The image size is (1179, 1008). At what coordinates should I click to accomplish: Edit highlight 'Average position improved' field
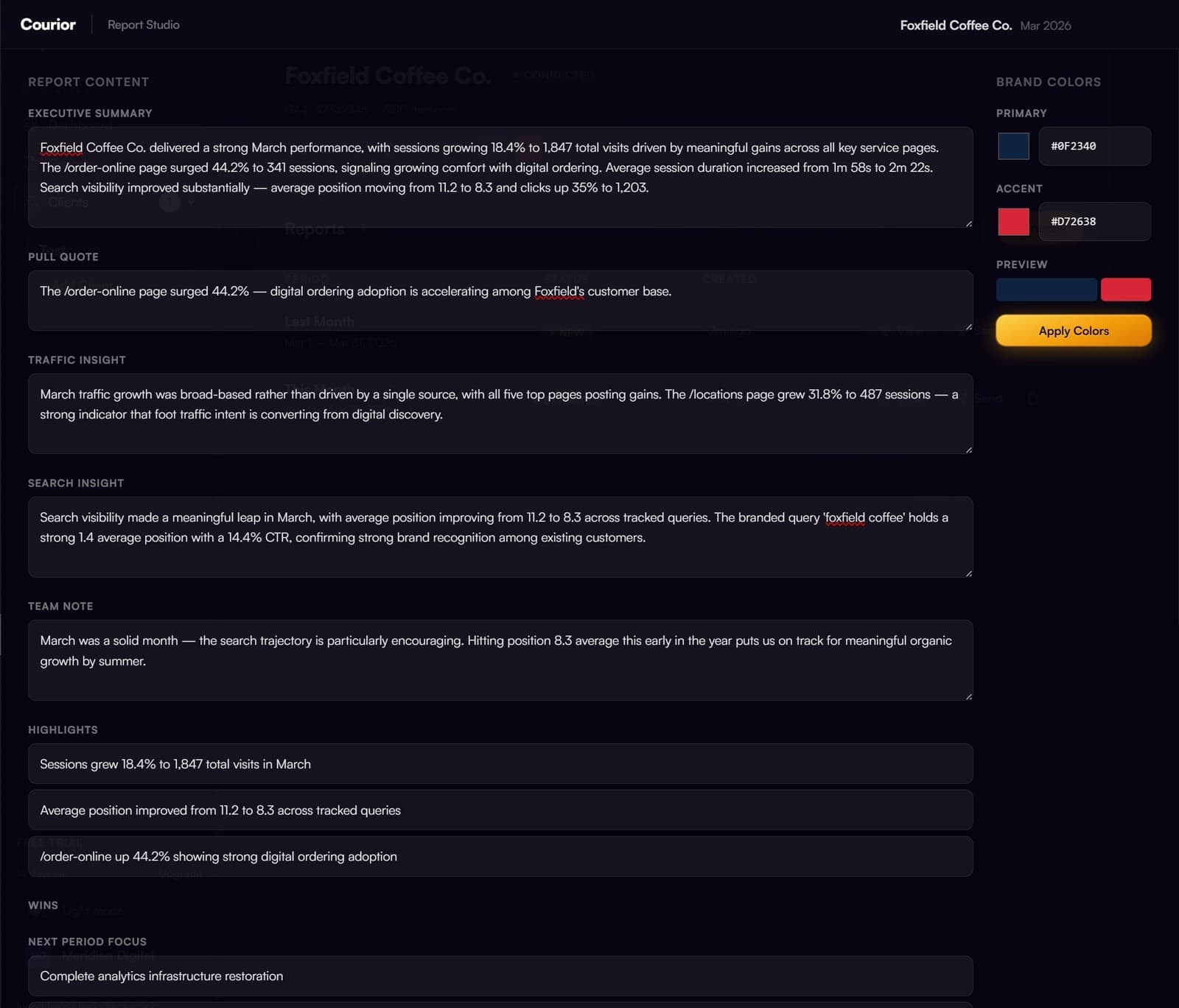tap(500, 810)
